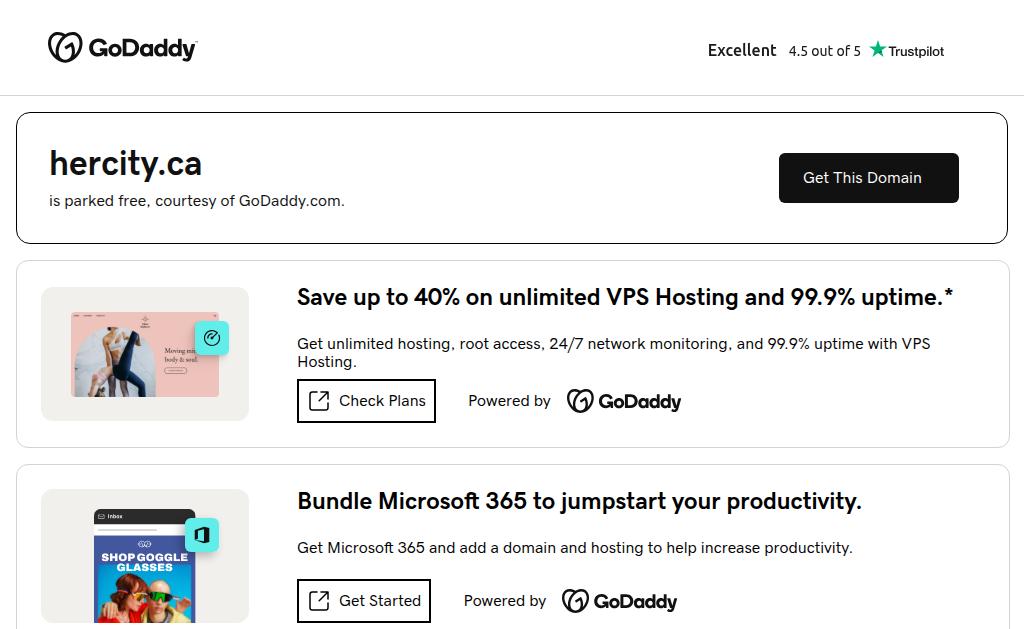The width and height of the screenshot is (1024, 629).
Task: Click the hercity.ca domain name heading
Action: coord(126,163)
